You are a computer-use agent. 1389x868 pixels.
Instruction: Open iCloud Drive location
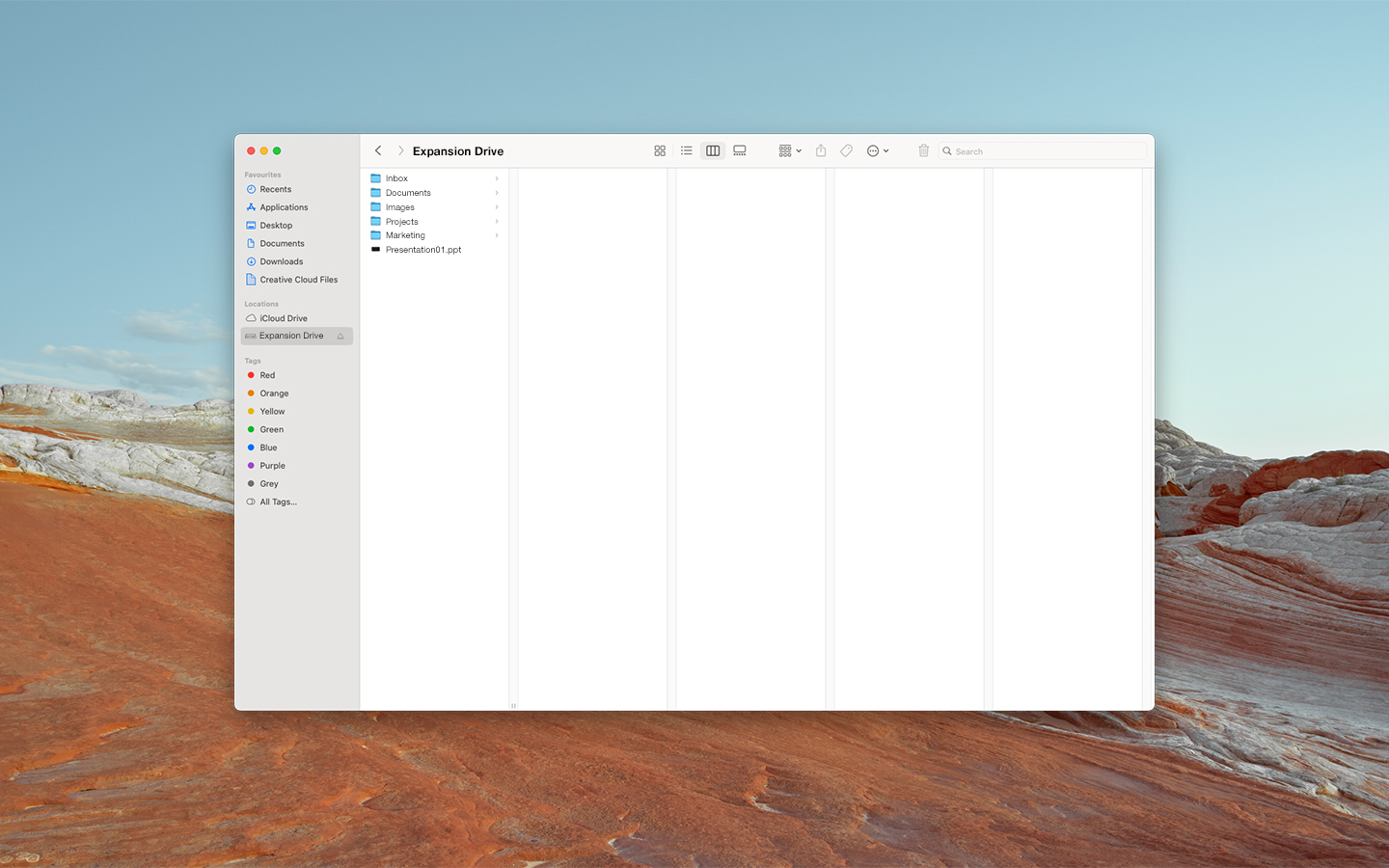click(x=283, y=318)
